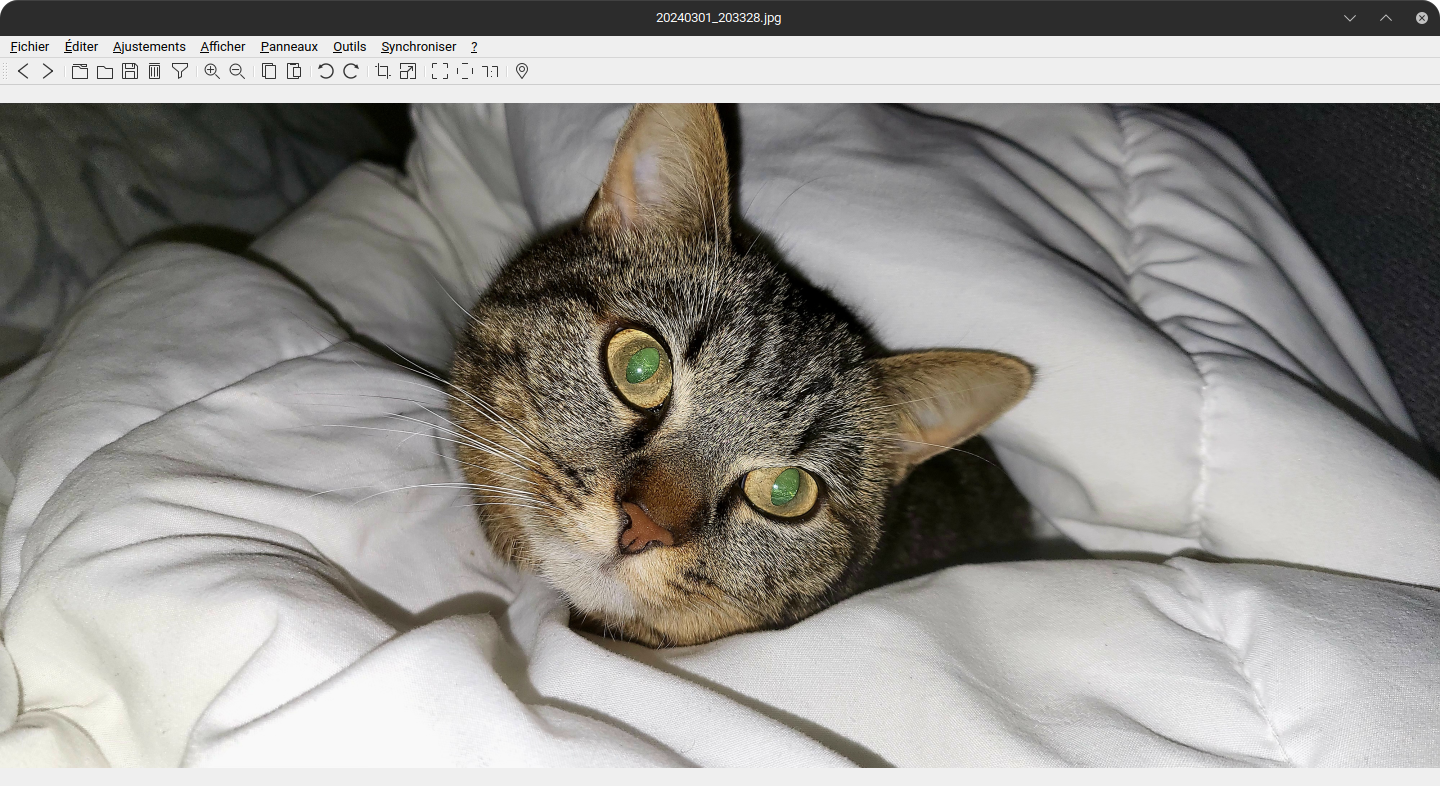Select the crop tool
Image resolution: width=1440 pixels, height=786 pixels.
[382, 71]
